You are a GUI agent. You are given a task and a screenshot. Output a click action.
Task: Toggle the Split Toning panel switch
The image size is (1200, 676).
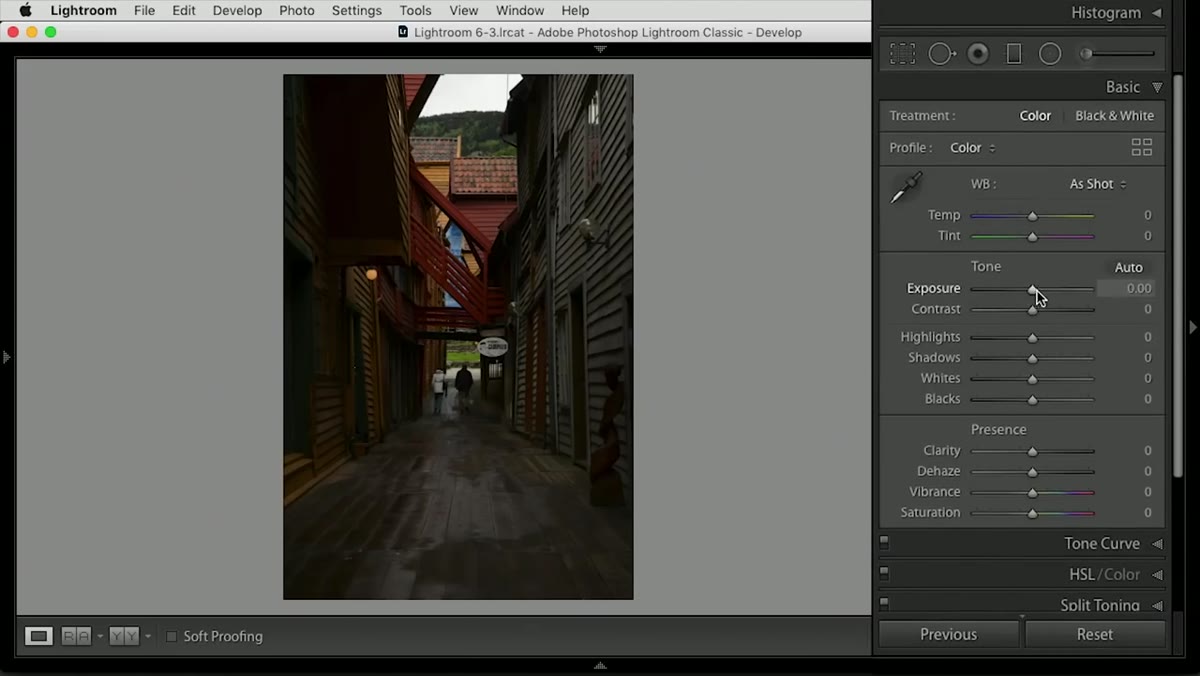coord(884,604)
